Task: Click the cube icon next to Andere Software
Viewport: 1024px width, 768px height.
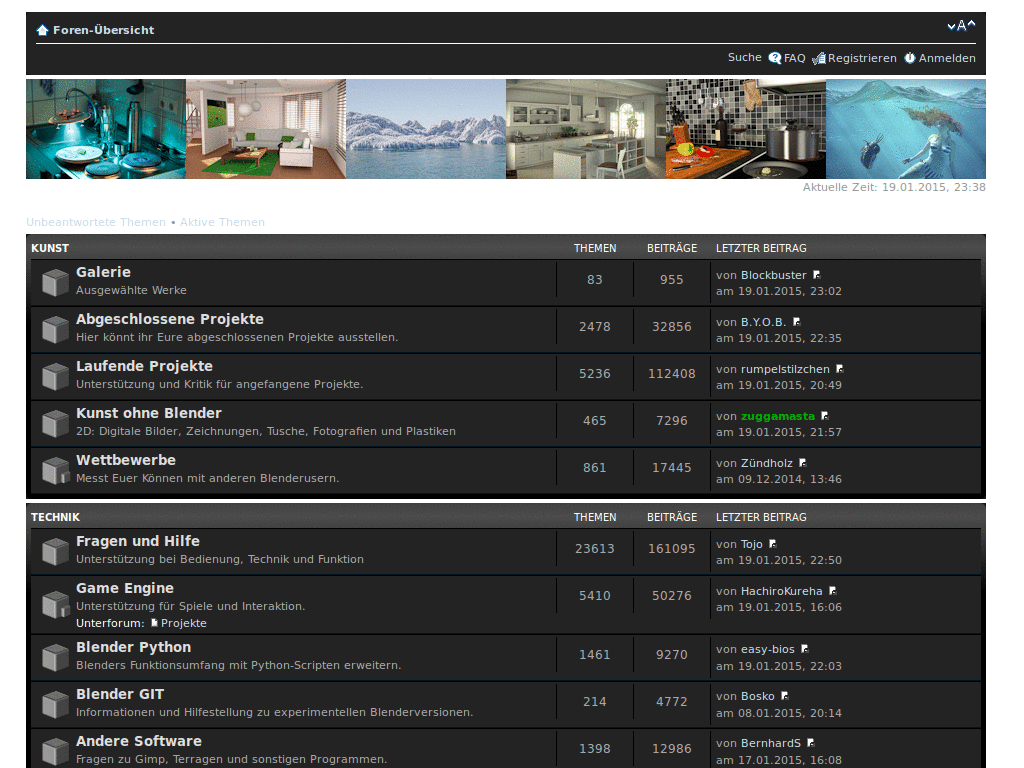Action: pyautogui.click(x=56, y=752)
